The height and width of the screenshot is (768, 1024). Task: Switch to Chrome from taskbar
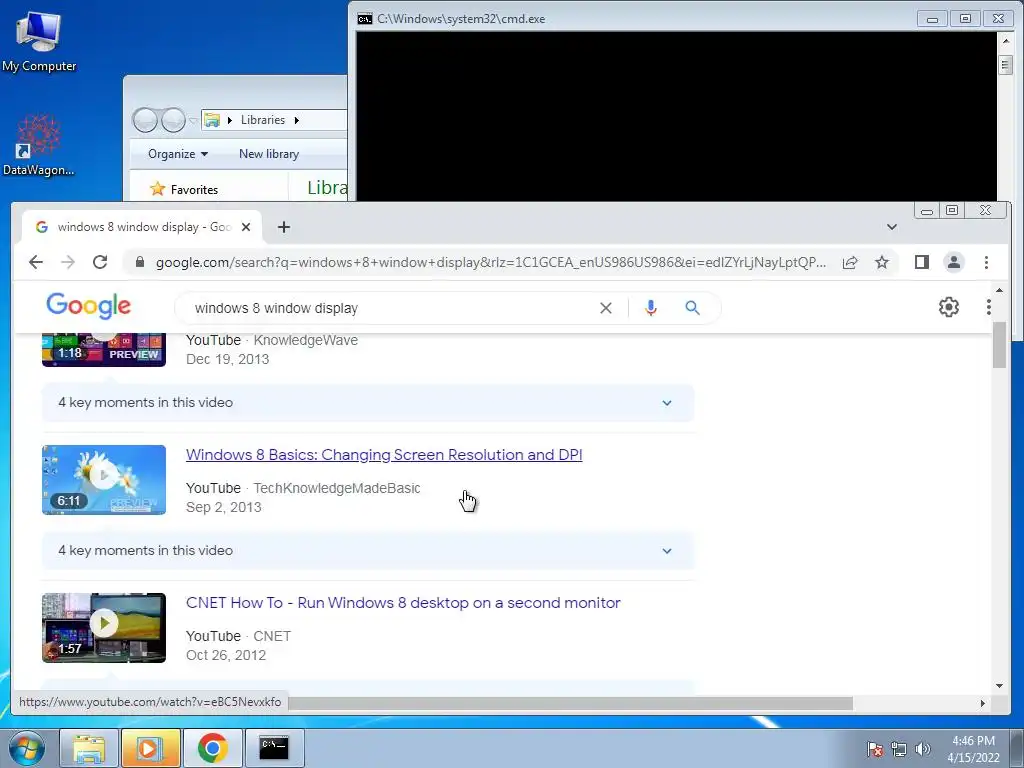click(213, 748)
